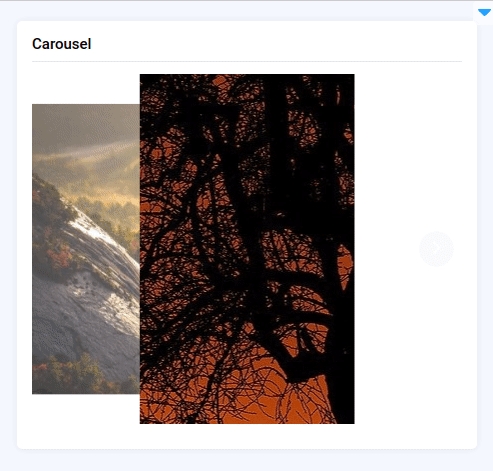Screen dimensions: 493x471
Task: Click the green shrubs at the mountain image bottom
Action: [x=77, y=375]
